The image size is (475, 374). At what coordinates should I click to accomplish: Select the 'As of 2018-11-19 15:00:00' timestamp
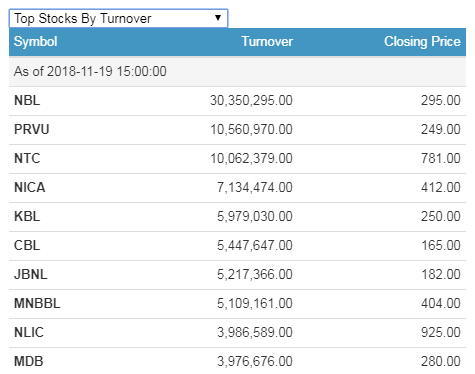coord(90,71)
